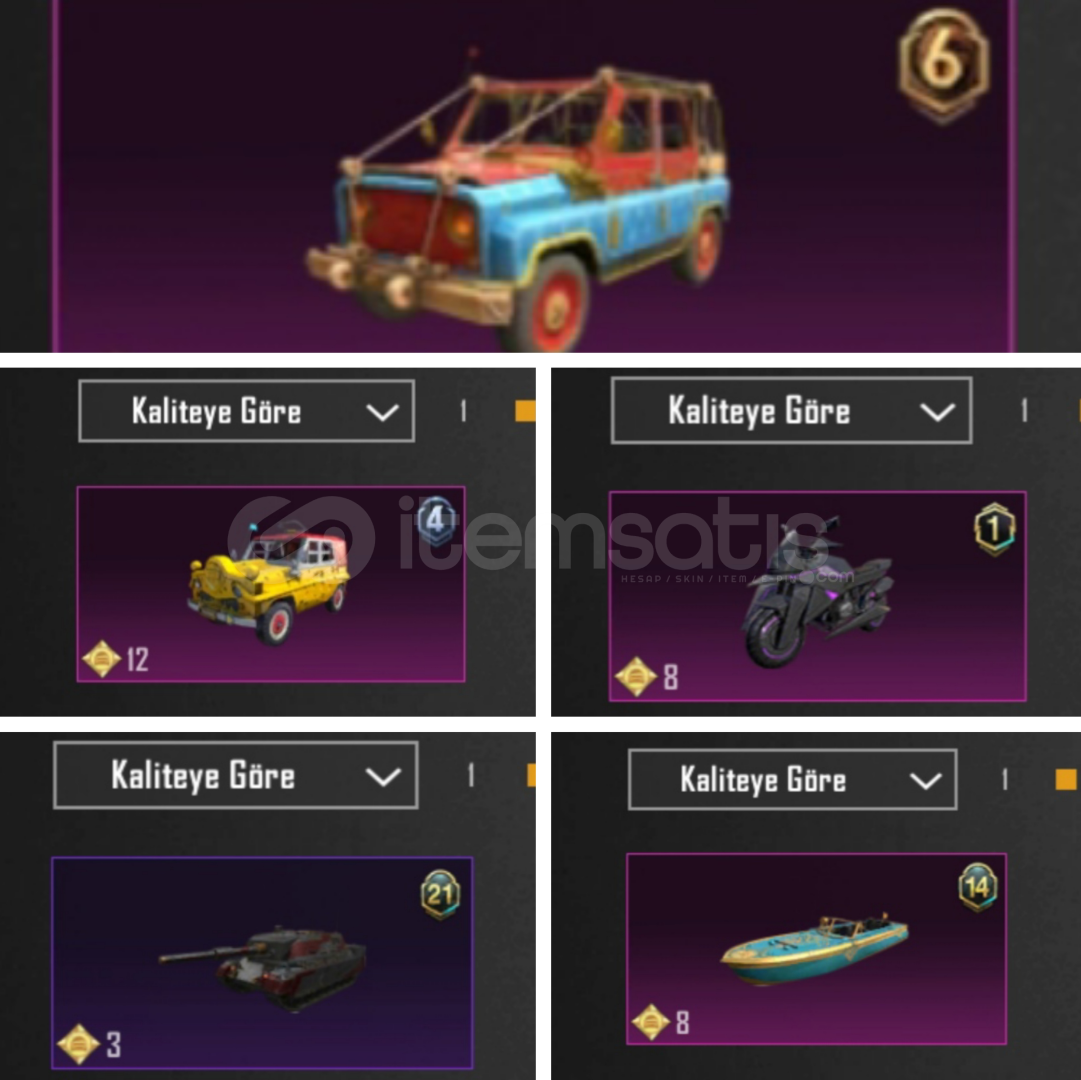
Task: Click the level 1 badge on motorcycle card
Action: [994, 529]
